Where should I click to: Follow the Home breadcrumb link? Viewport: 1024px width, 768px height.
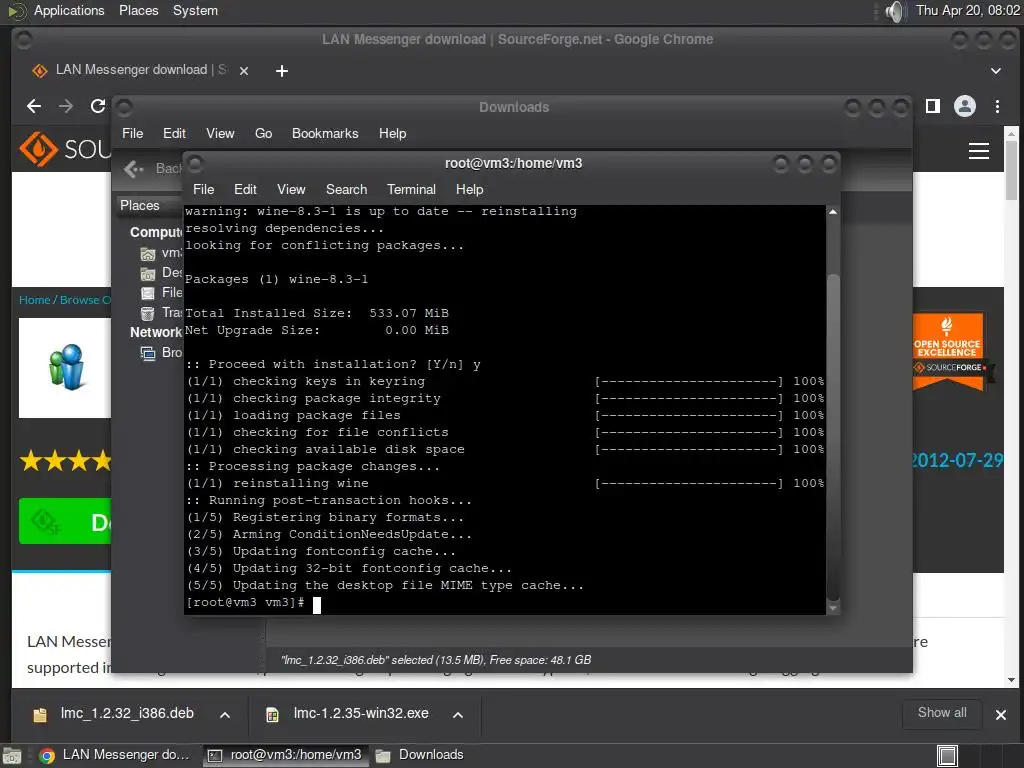(x=35, y=300)
